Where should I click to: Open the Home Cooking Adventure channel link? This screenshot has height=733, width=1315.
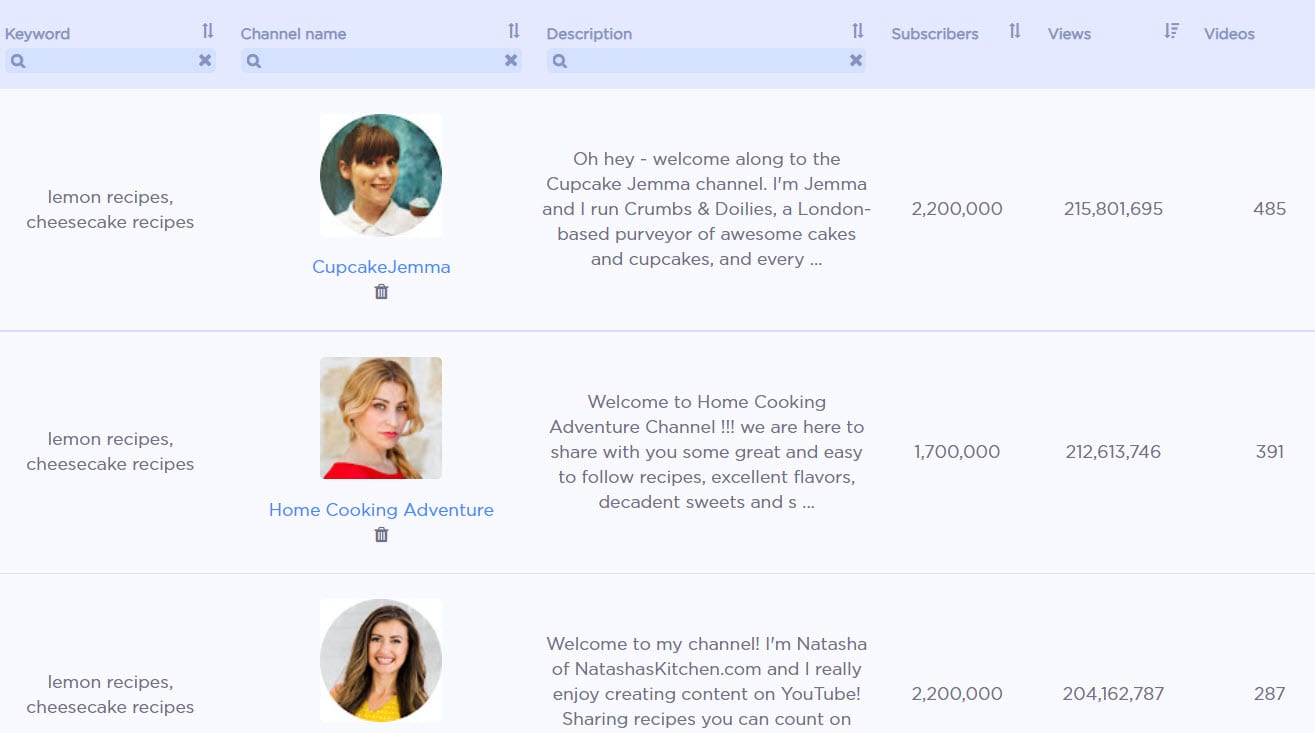tap(381, 510)
